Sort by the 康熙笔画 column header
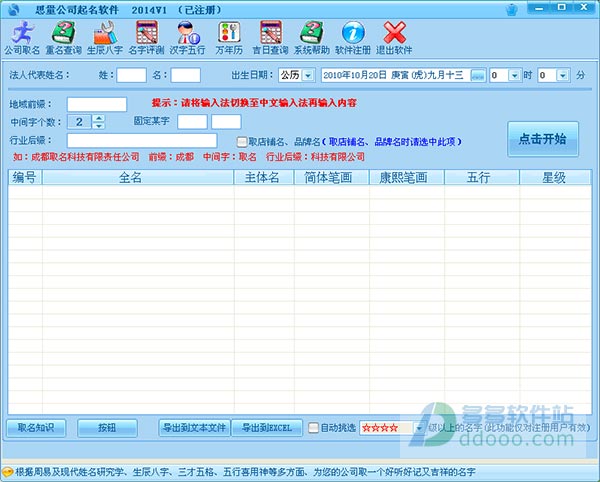 click(x=406, y=177)
